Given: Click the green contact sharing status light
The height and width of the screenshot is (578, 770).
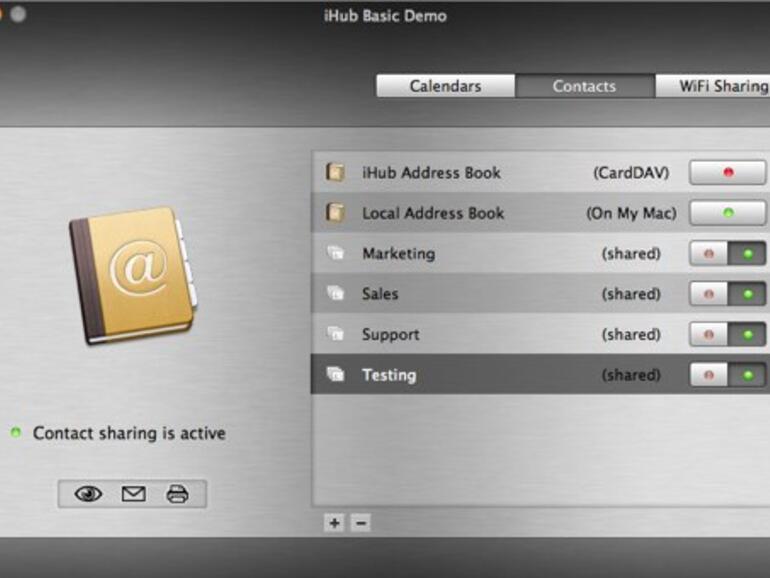Looking at the screenshot, I should click(x=16, y=433).
